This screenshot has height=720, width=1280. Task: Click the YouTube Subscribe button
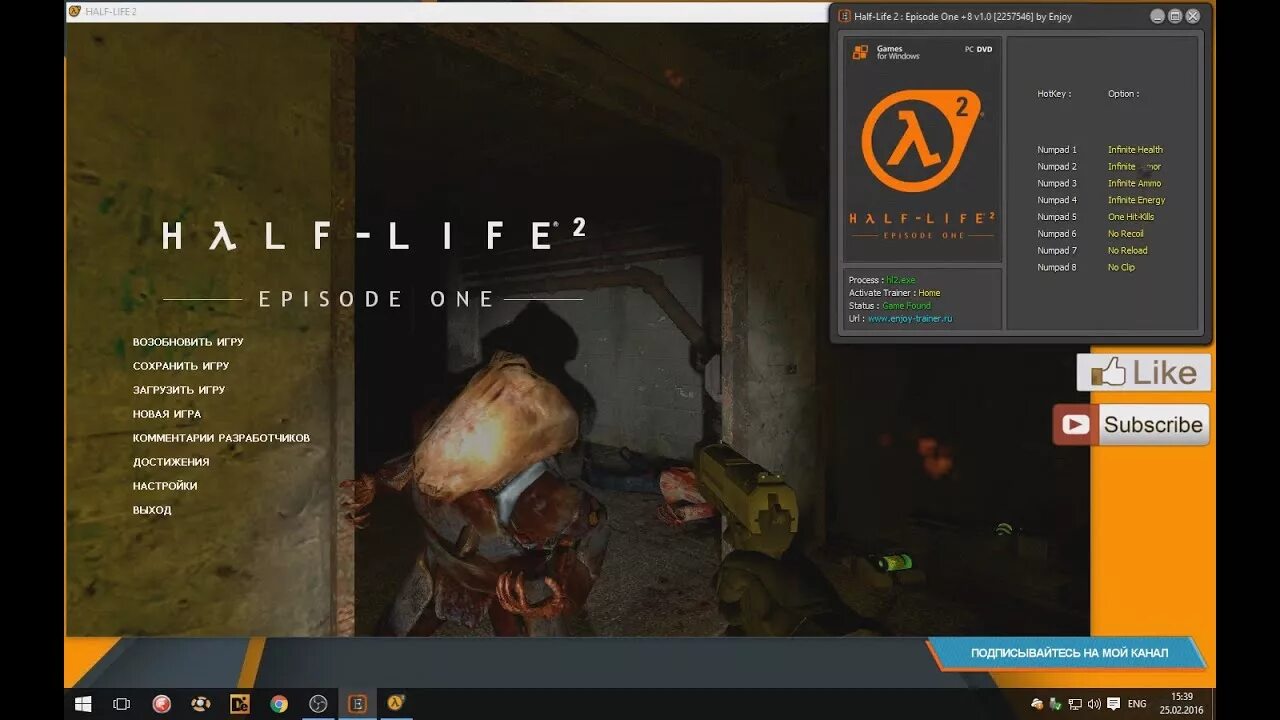click(x=1131, y=424)
